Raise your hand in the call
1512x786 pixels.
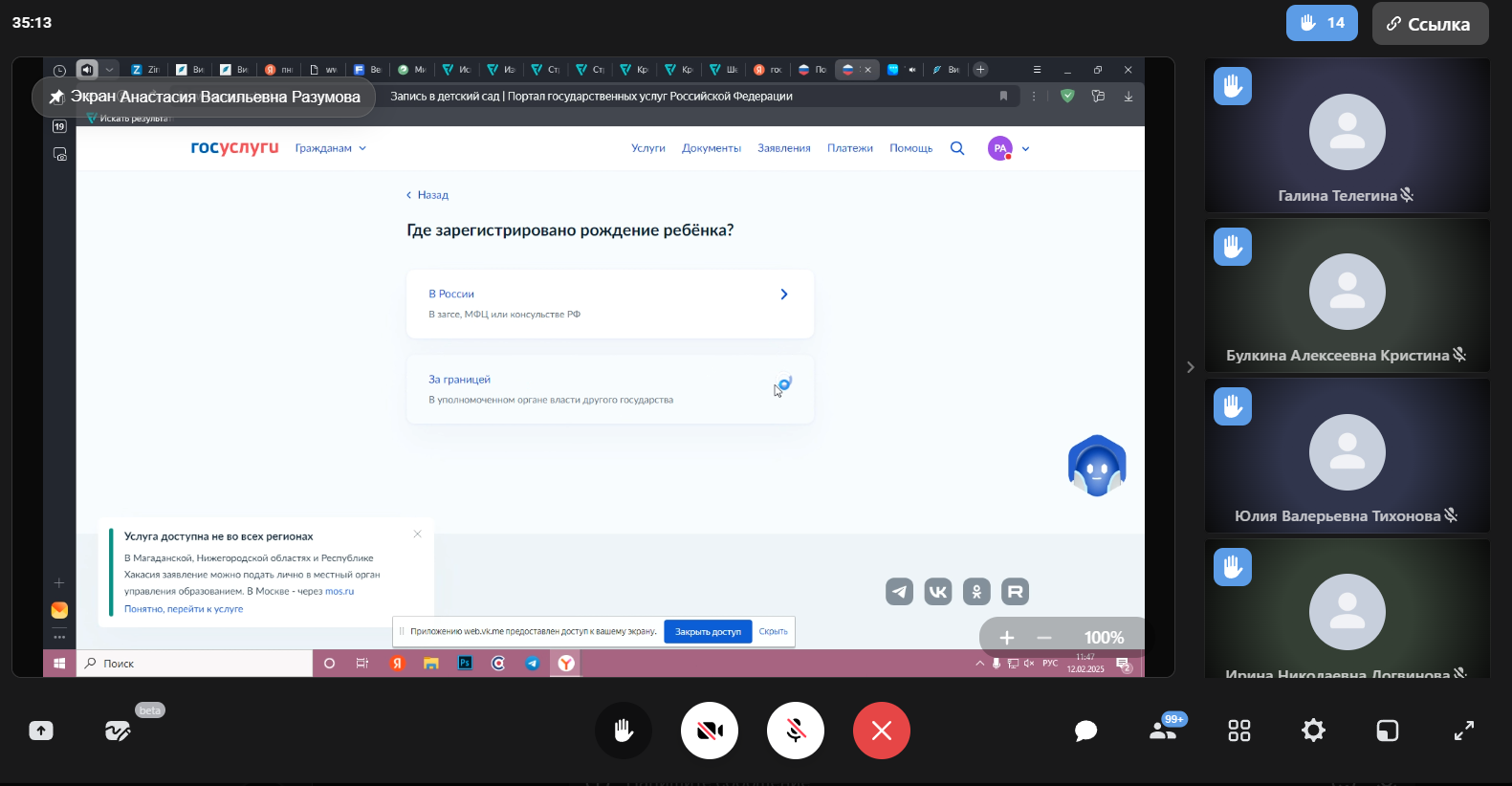pyautogui.click(x=624, y=731)
